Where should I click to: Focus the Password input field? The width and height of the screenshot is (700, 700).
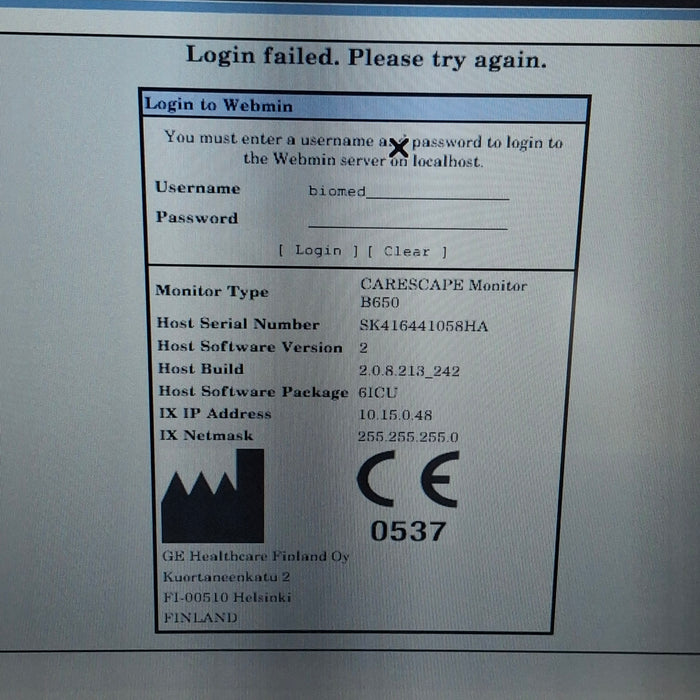point(408,222)
